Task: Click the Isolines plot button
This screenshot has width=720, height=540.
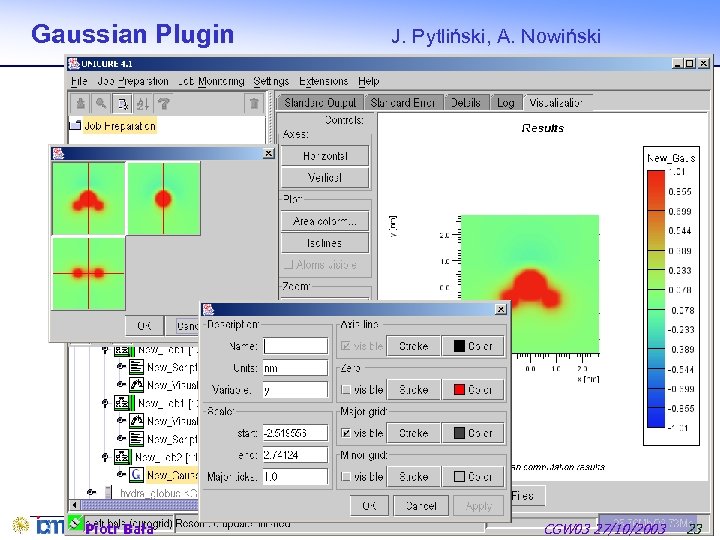Action: tap(325, 243)
